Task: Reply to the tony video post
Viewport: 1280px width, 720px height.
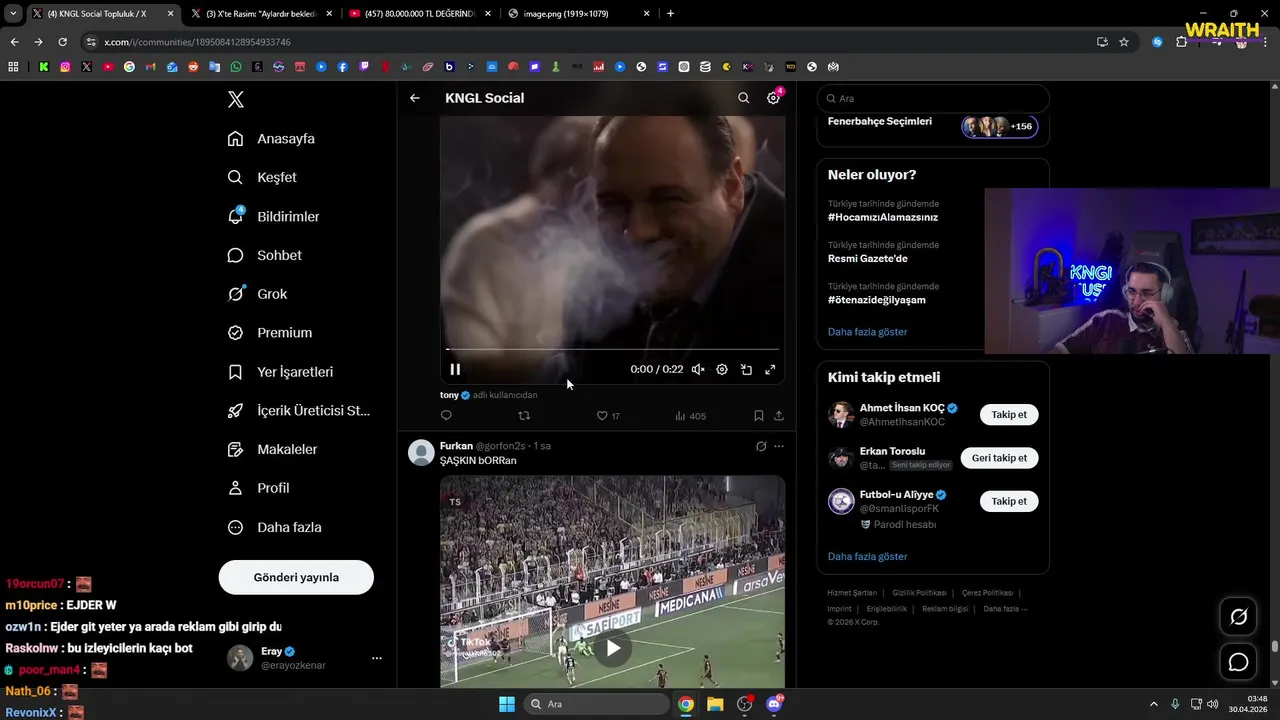Action: (x=446, y=415)
